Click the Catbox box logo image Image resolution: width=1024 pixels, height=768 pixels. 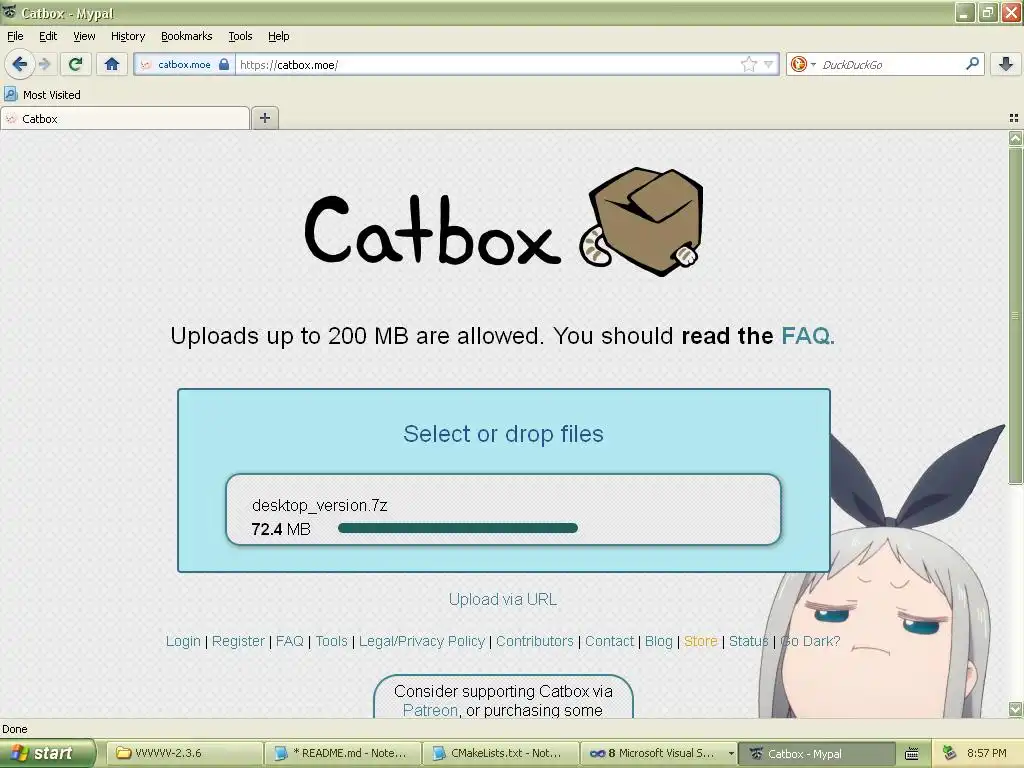coord(641,222)
